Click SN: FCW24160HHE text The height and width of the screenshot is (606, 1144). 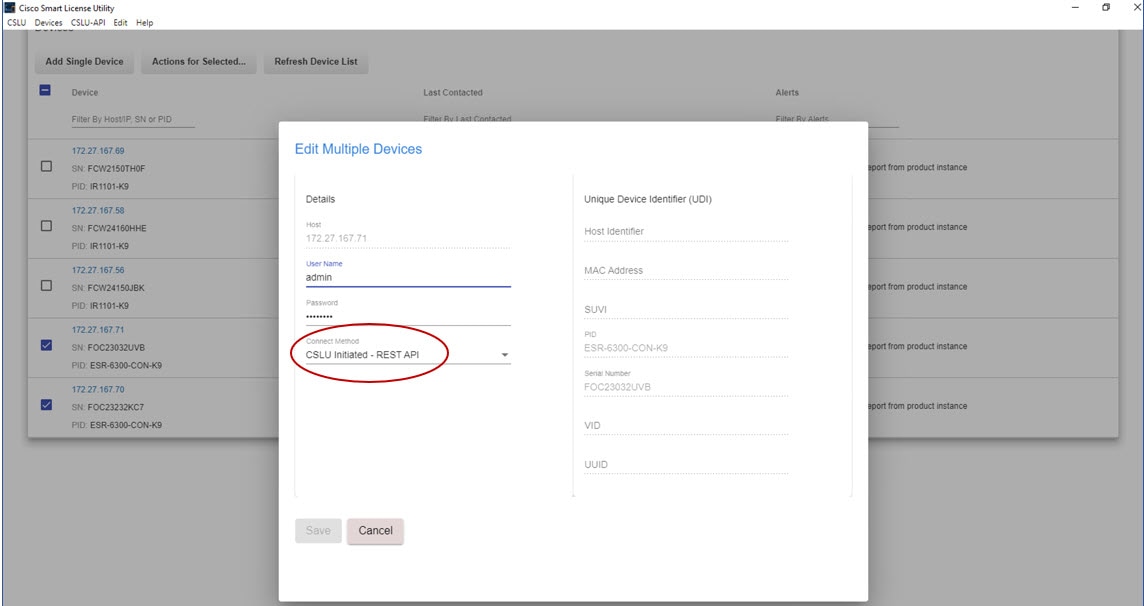[x=109, y=228]
